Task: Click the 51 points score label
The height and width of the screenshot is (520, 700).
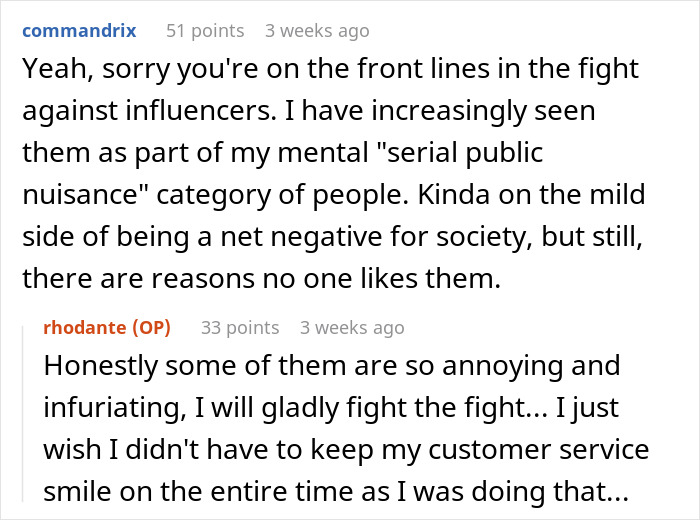Action: [x=205, y=31]
